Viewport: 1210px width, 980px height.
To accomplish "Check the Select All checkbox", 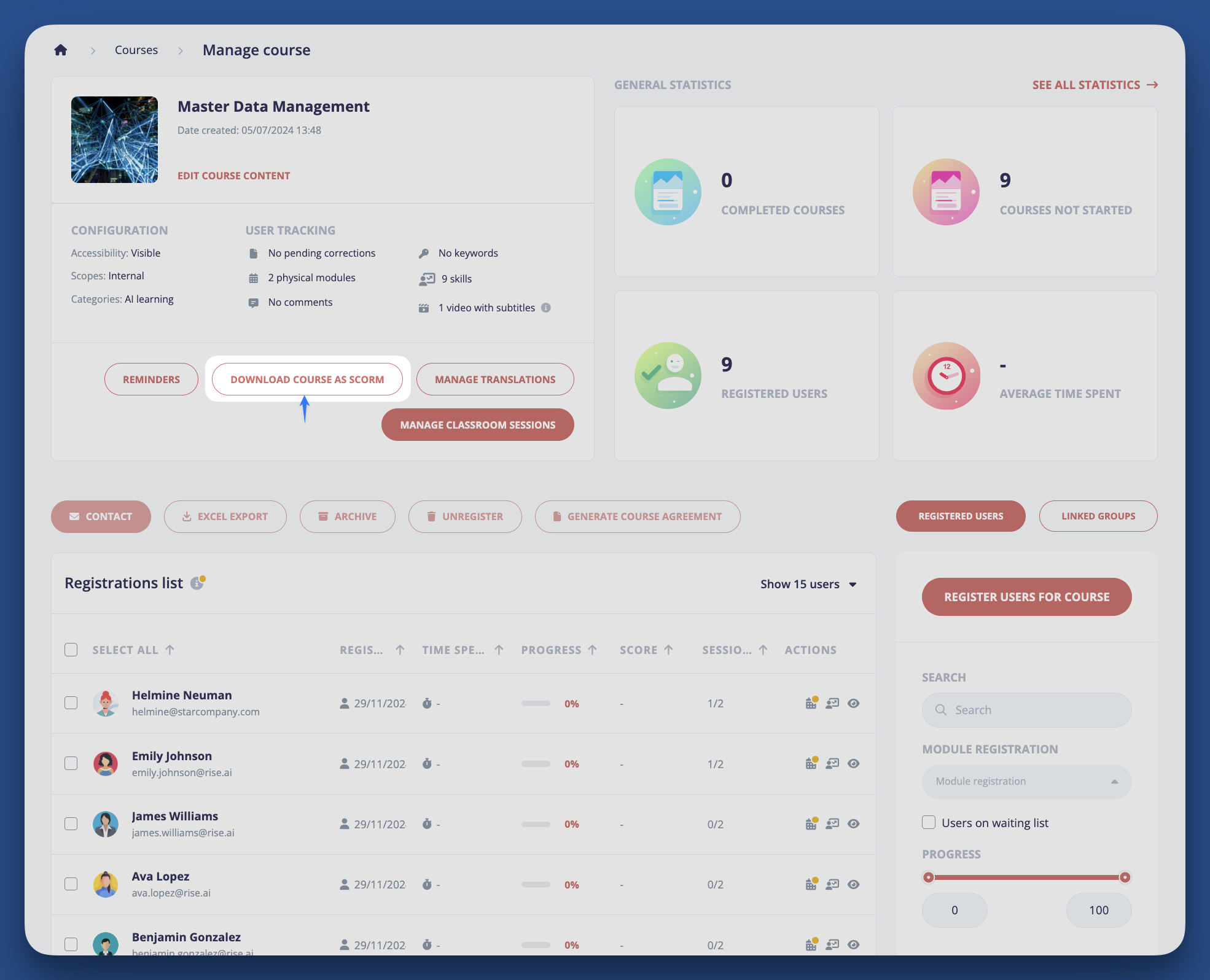I will pos(71,650).
